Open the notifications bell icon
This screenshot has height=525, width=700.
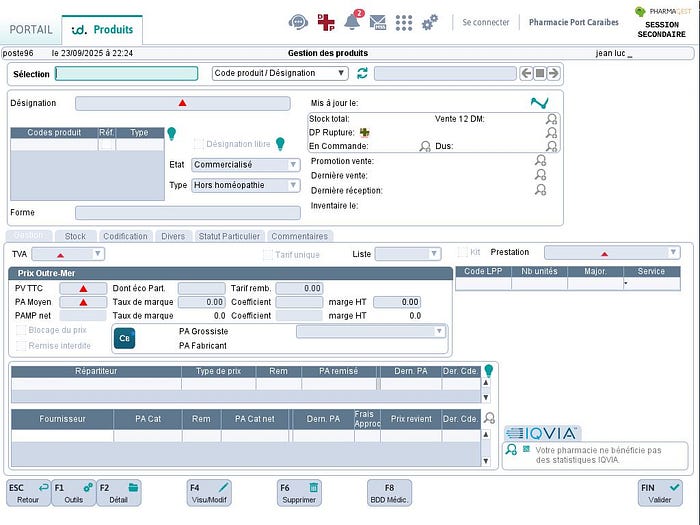[x=353, y=21]
